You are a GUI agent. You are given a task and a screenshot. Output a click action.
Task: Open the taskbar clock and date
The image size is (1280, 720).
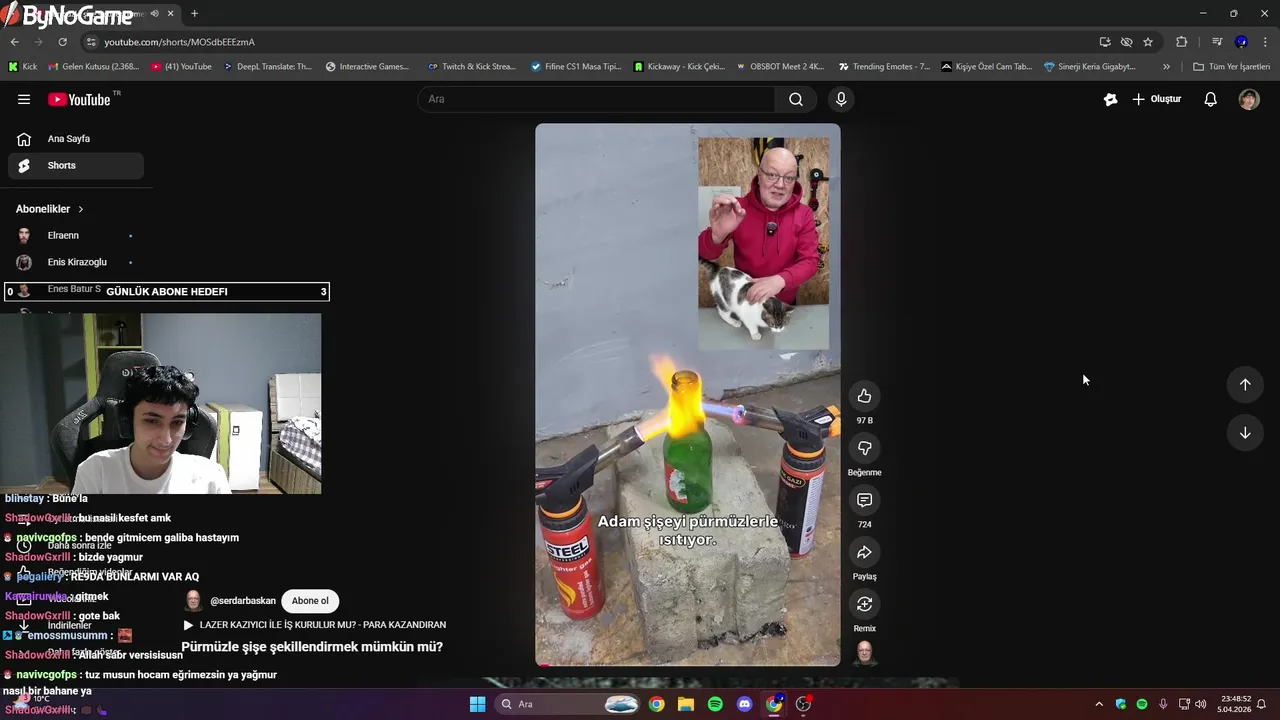[x=1236, y=704]
